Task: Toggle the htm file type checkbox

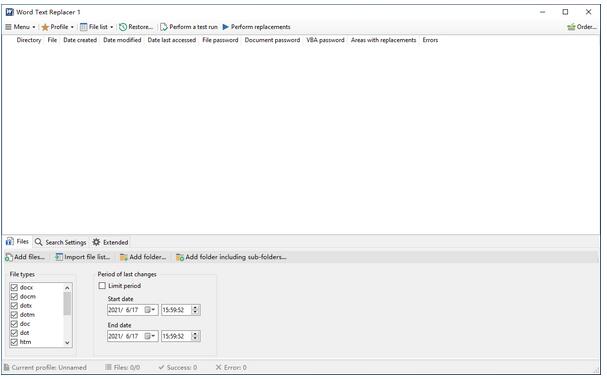Action: click(x=14, y=342)
